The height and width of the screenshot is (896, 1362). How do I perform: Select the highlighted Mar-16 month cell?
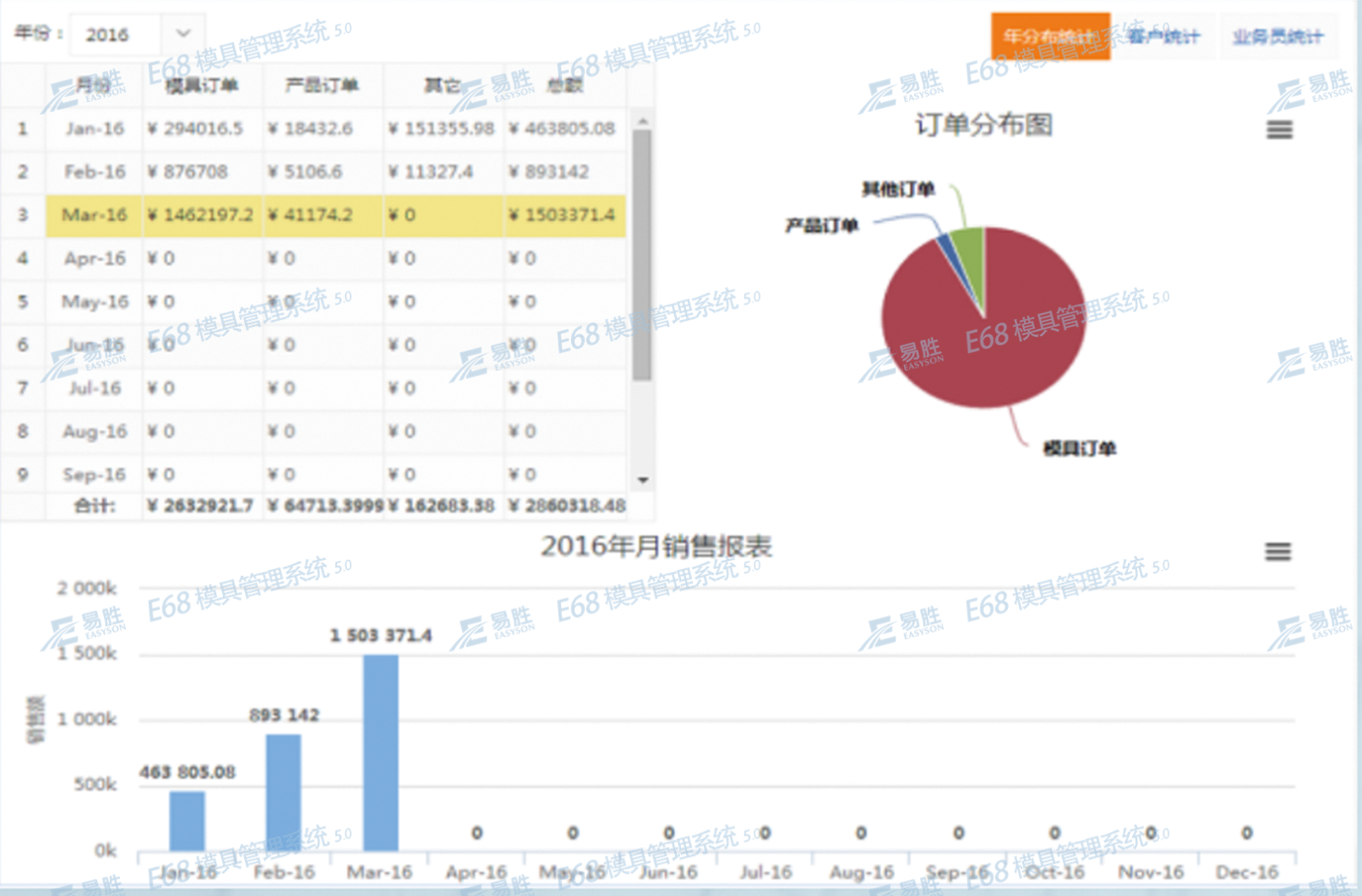pyautogui.click(x=94, y=215)
